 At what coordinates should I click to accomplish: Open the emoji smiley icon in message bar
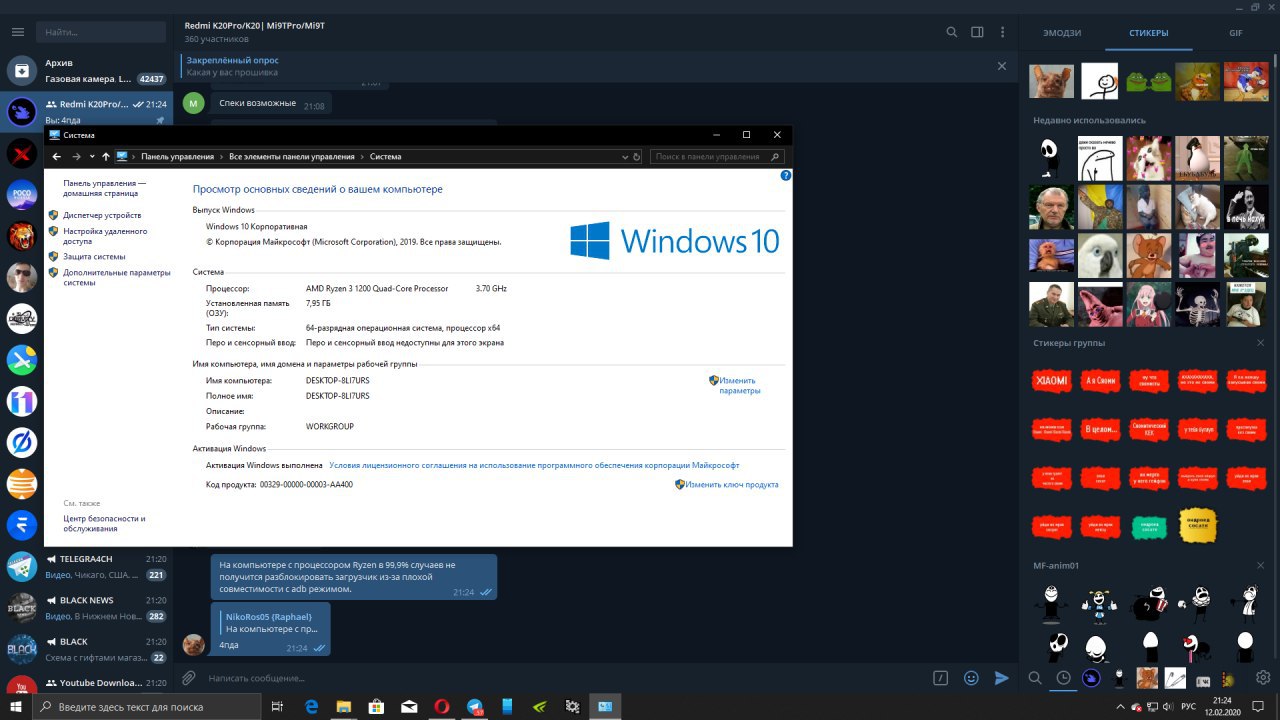971,678
